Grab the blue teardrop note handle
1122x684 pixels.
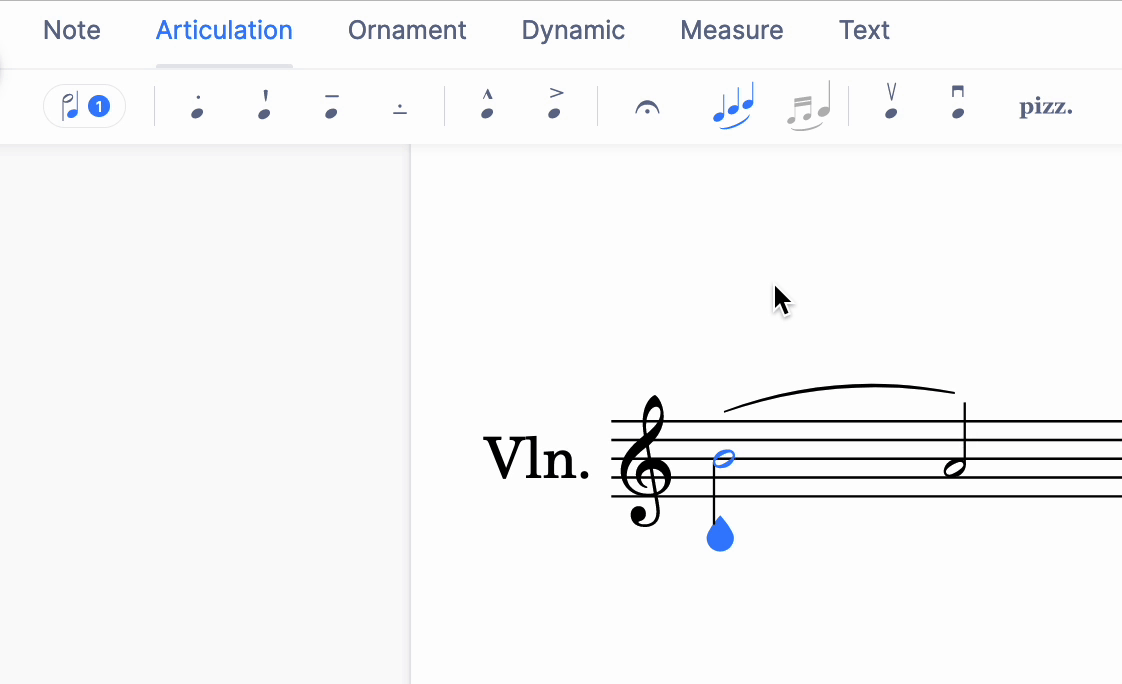[721, 536]
